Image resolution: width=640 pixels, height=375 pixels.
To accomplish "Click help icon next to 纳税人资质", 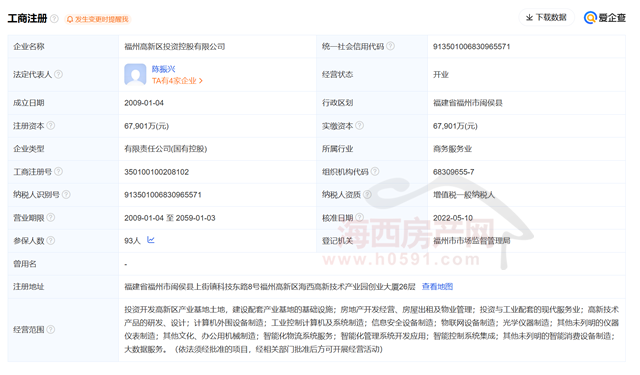I will tap(367, 195).
